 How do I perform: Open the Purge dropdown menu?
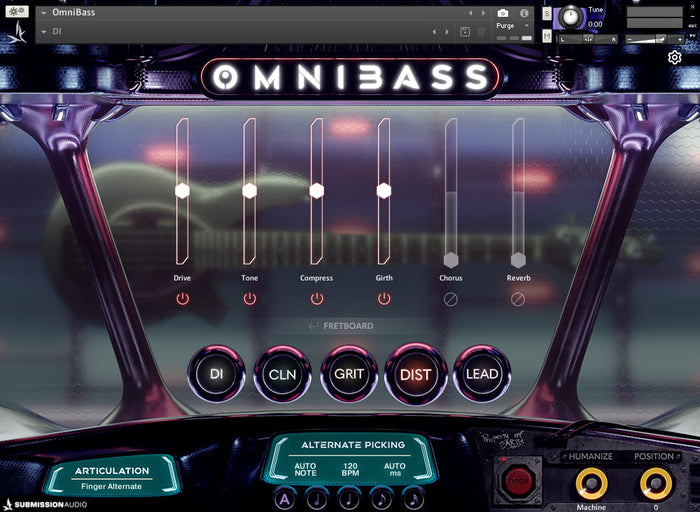pyautogui.click(x=512, y=26)
